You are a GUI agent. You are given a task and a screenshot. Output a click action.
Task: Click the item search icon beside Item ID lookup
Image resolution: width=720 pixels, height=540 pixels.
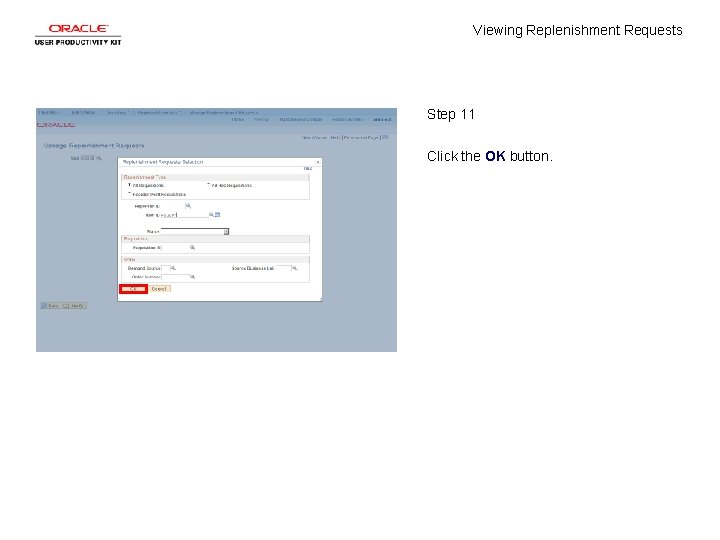pos(218,214)
